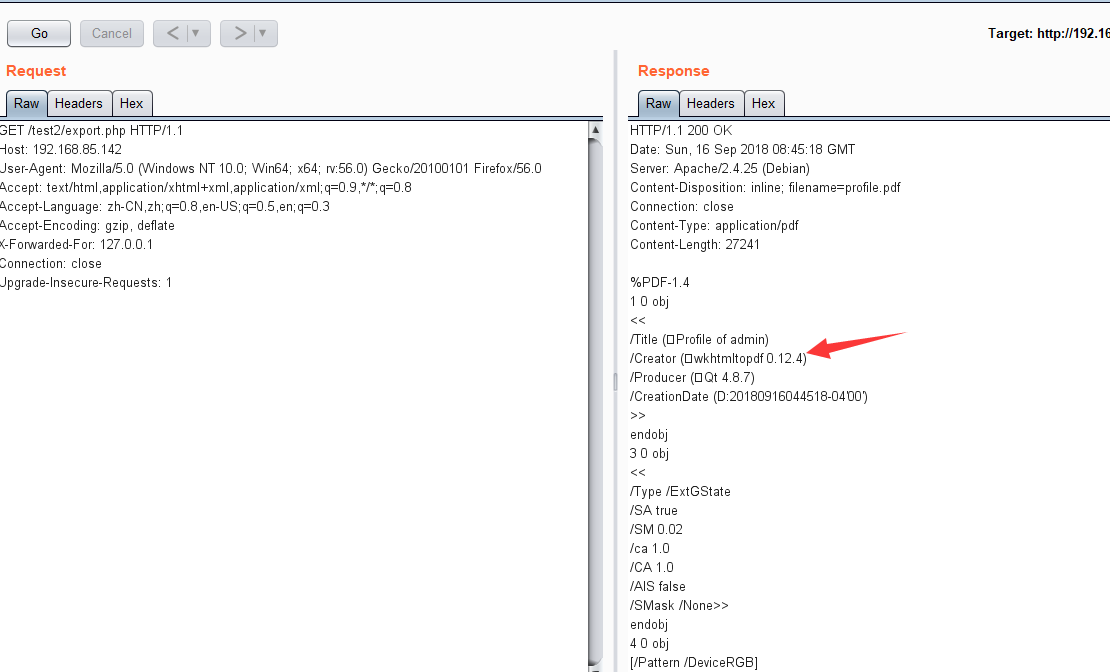
Task: Click the Go button
Action: click(39, 33)
